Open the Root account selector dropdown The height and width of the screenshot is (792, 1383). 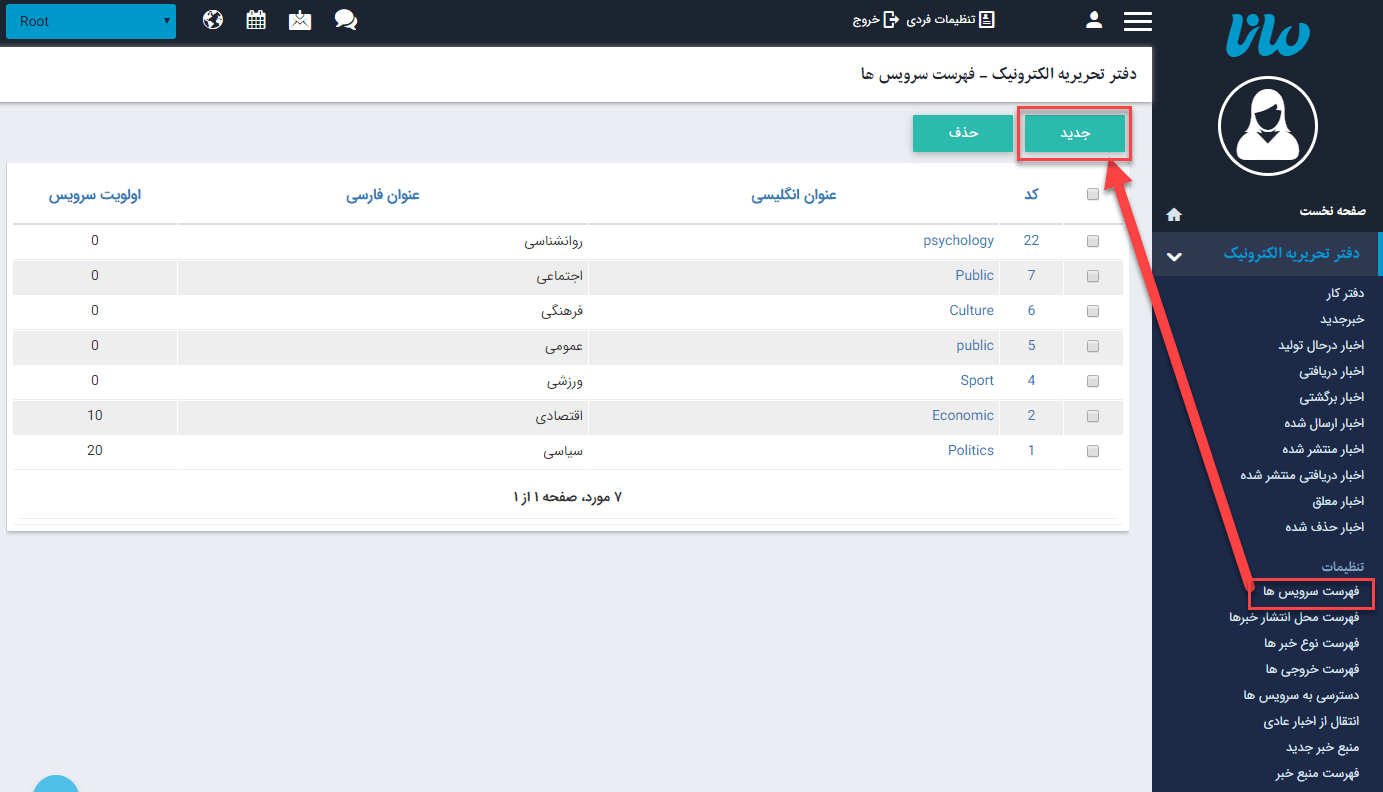click(90, 19)
